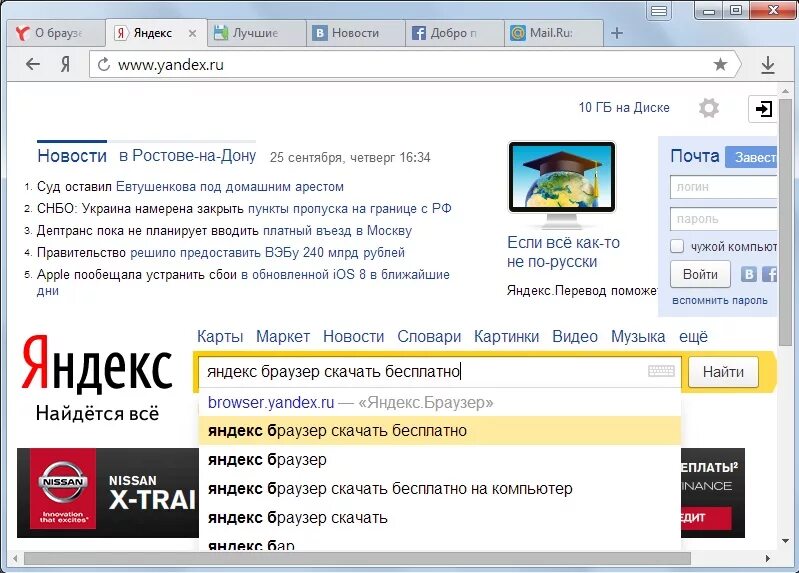Click the scroll right arrow at bottom
This screenshot has width=799, height=573.
click(767, 558)
